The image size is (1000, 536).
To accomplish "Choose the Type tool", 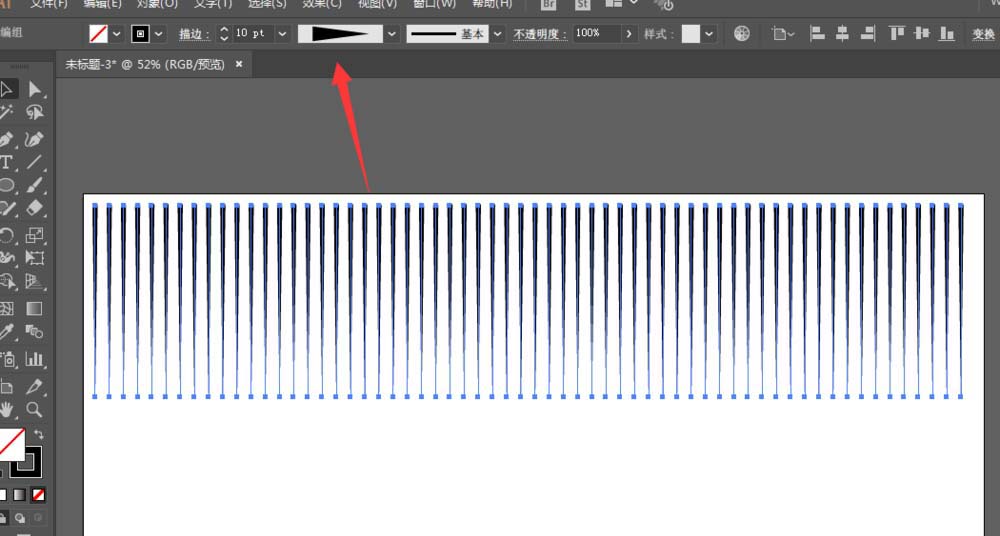I will (x=6, y=162).
